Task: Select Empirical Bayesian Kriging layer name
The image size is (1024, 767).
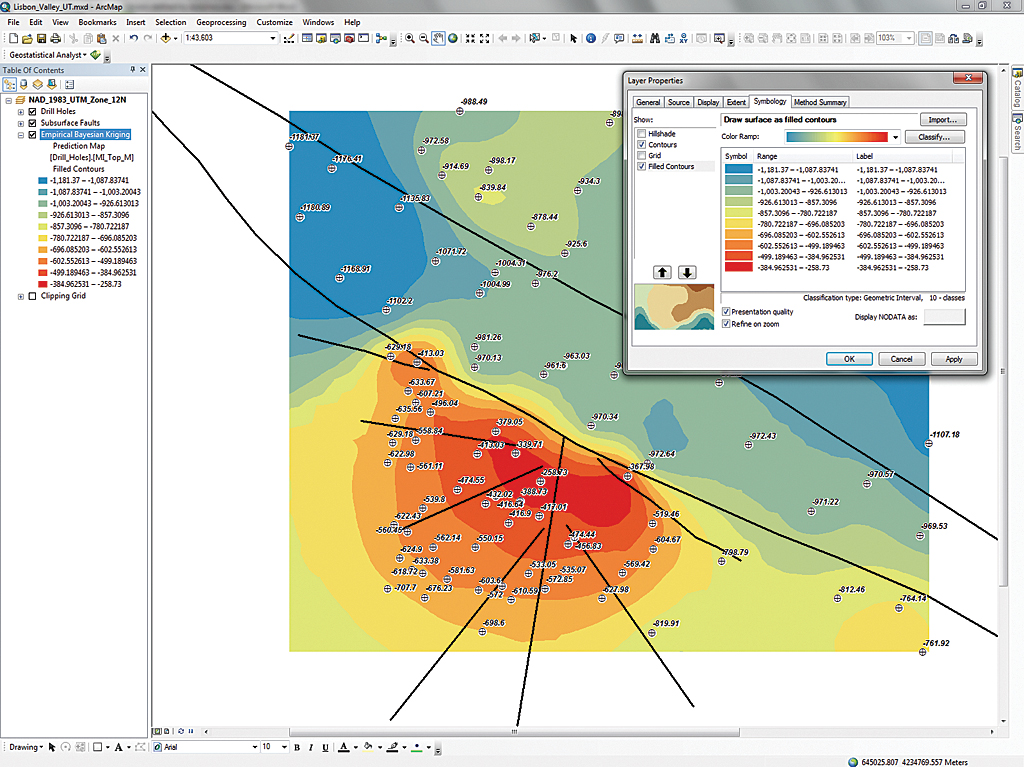Action: pyautogui.click(x=85, y=134)
